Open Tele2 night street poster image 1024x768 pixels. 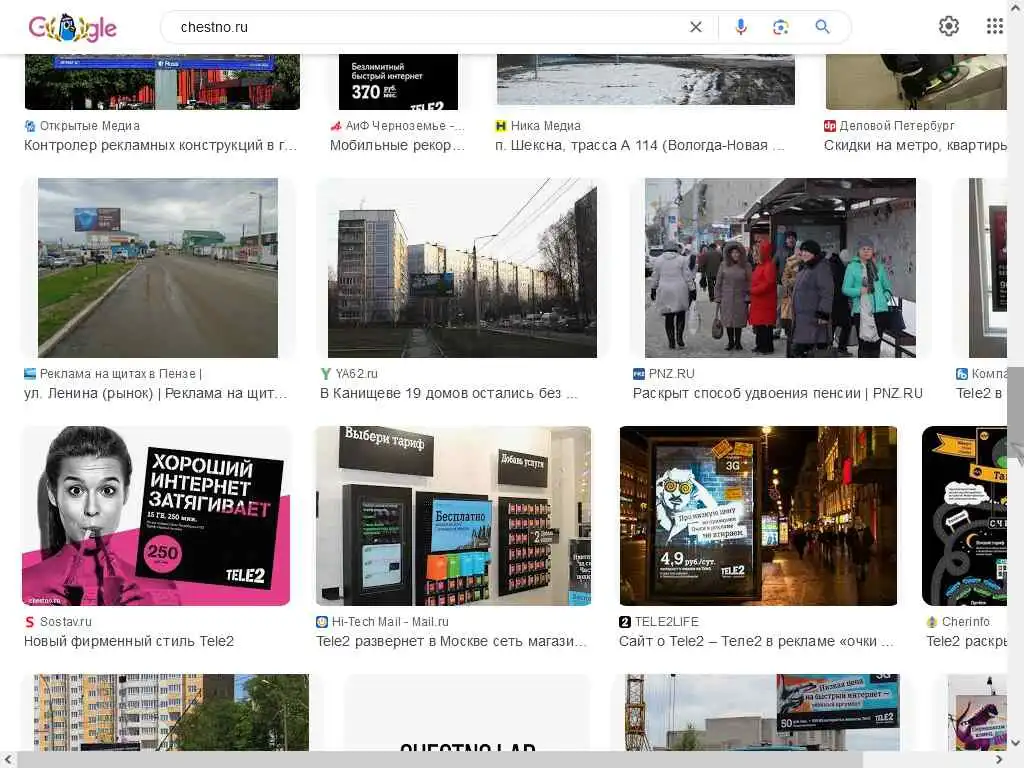coord(758,516)
